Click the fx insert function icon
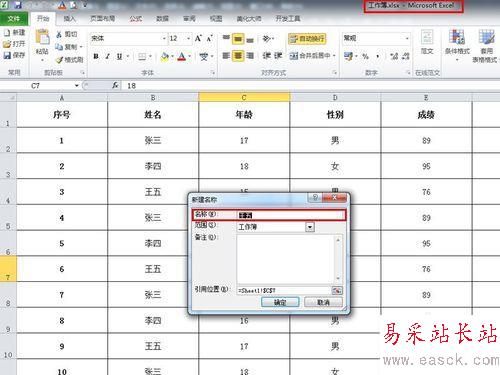The height and width of the screenshot is (375, 500). (115, 86)
